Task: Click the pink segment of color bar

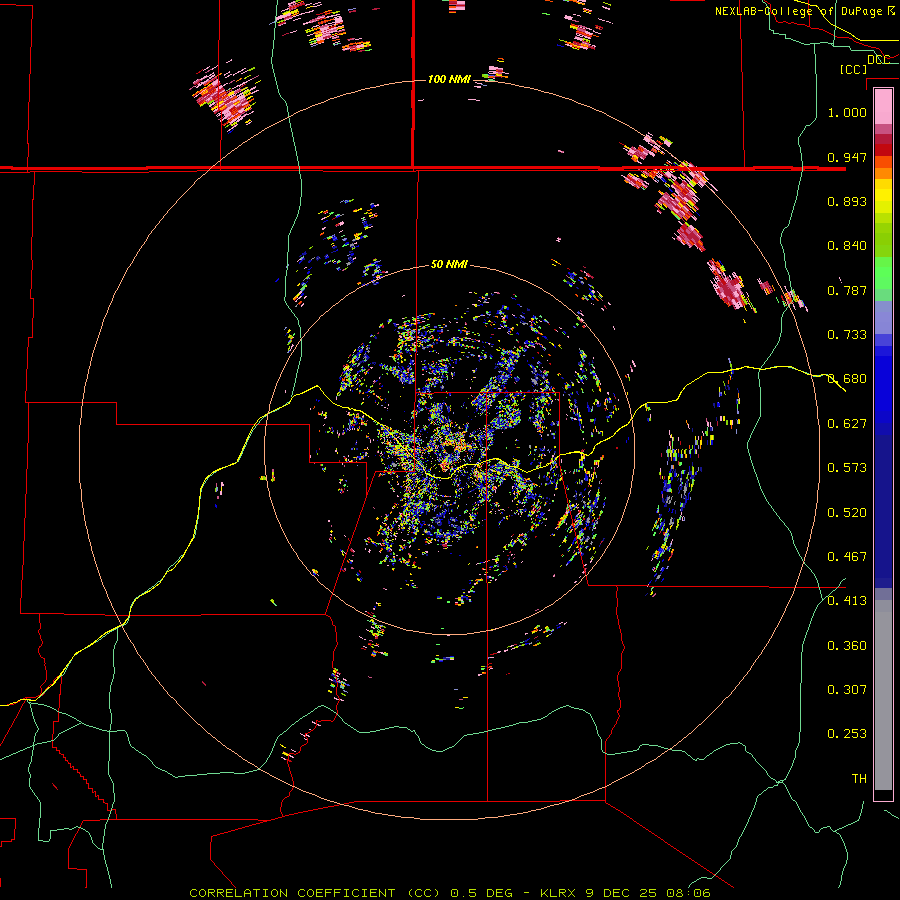Action: coord(883,106)
